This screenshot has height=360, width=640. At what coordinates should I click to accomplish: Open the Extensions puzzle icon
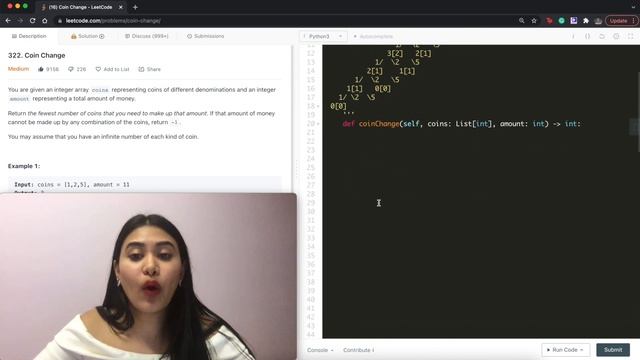click(586, 20)
